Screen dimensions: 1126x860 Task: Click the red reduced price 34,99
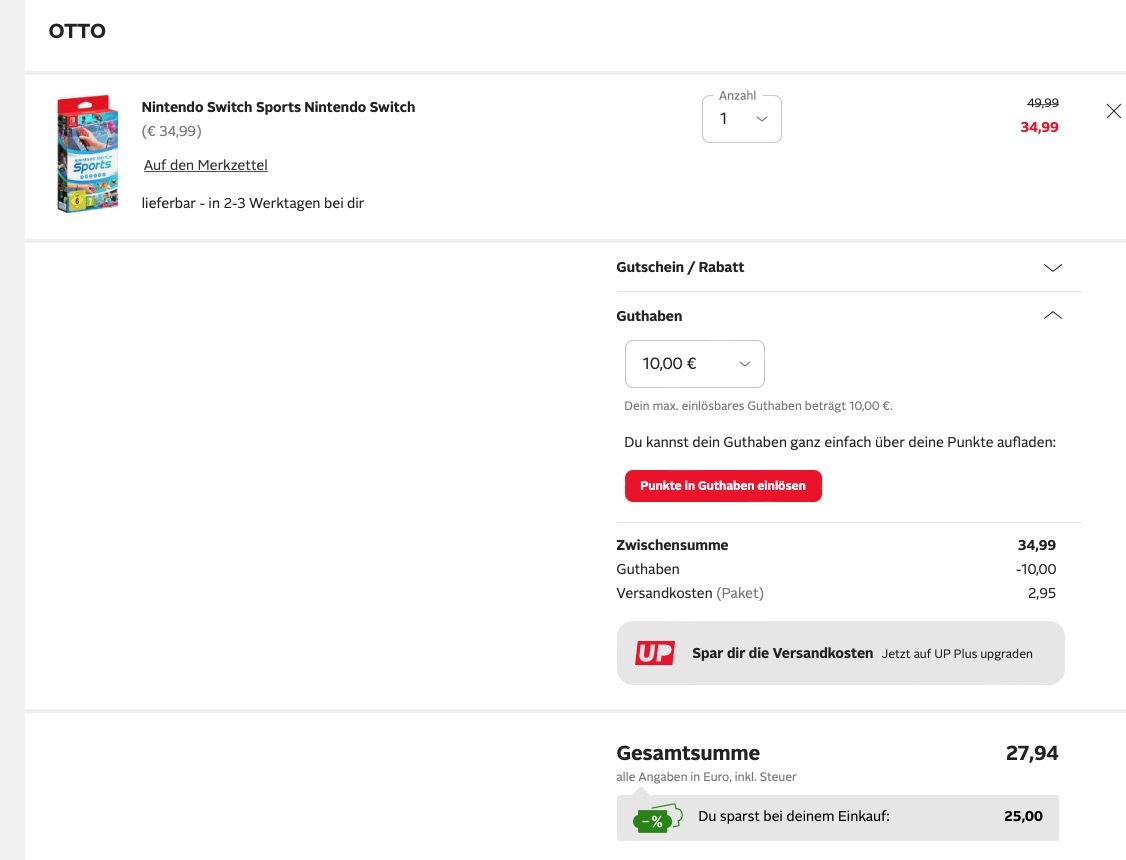tap(1039, 127)
